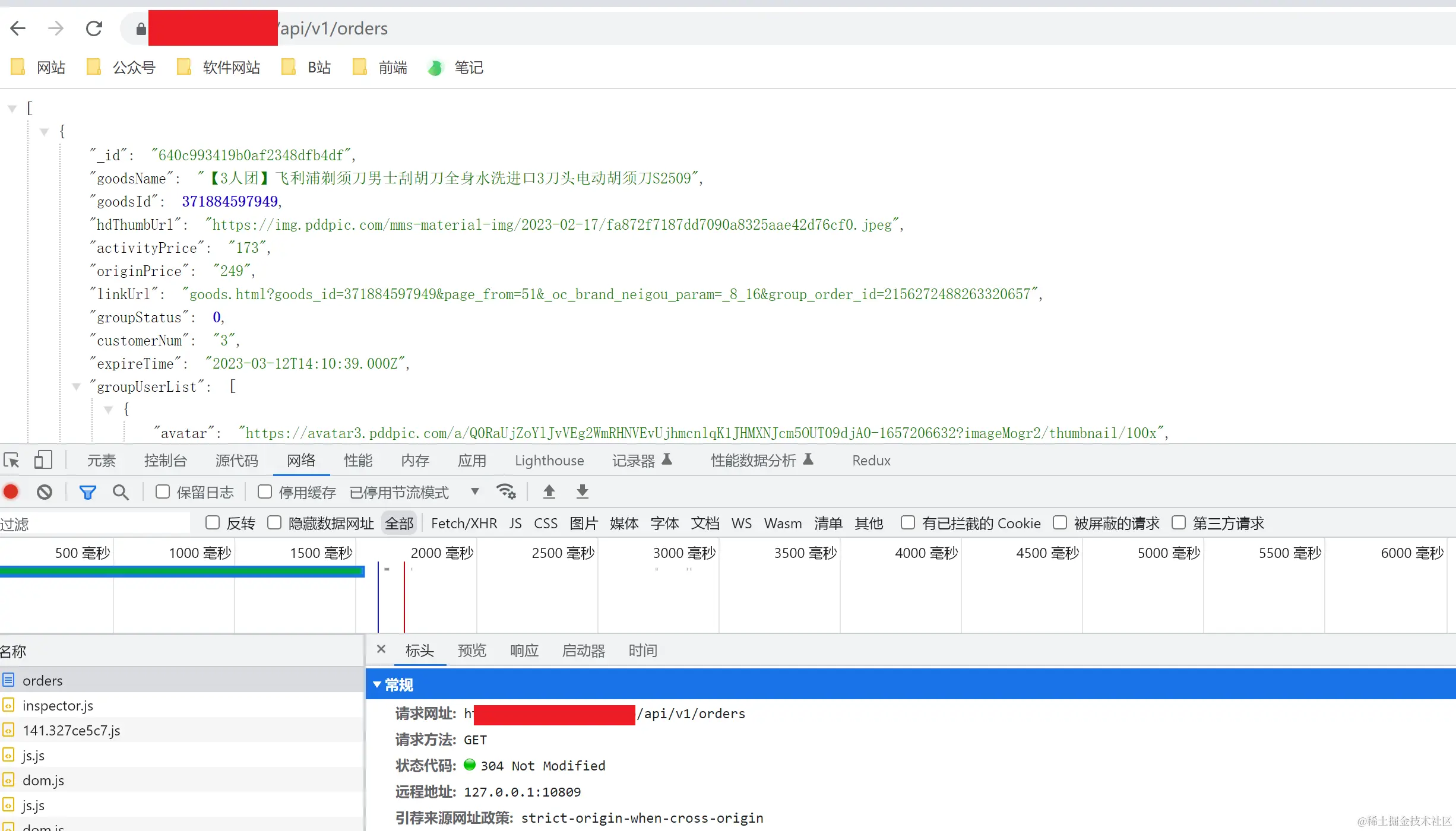Screen dimensions: 1456x831
Task: Switch to the 控制台 DevTools tab
Action: tap(165, 460)
